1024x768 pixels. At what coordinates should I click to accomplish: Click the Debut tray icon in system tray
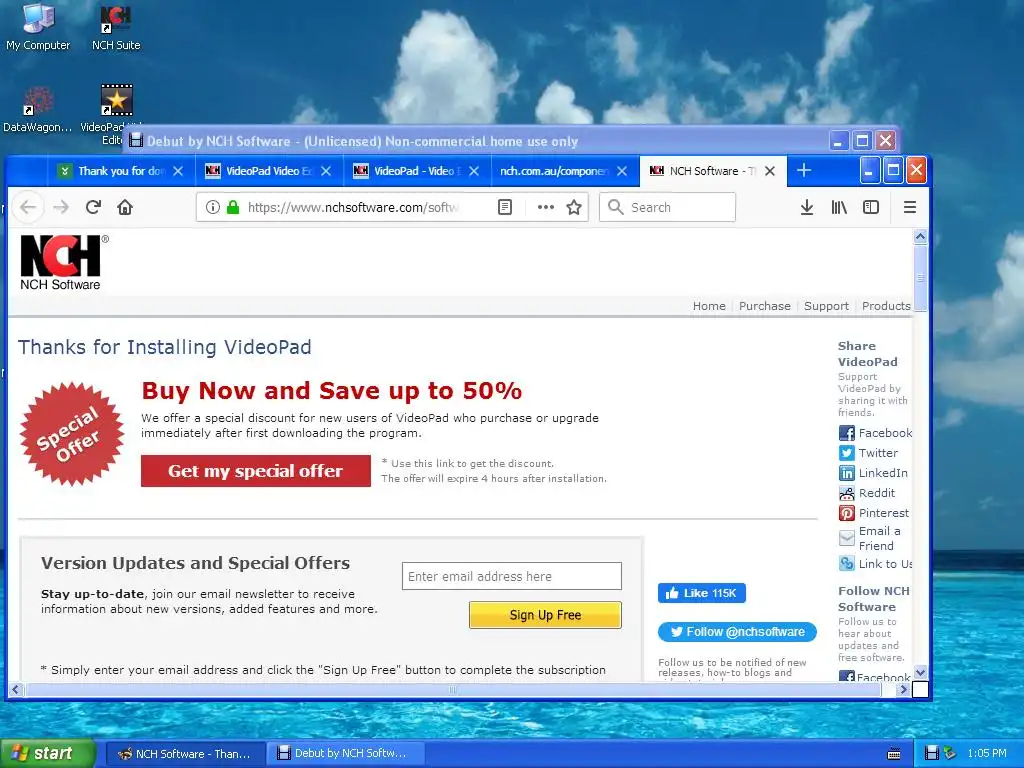pos(932,753)
